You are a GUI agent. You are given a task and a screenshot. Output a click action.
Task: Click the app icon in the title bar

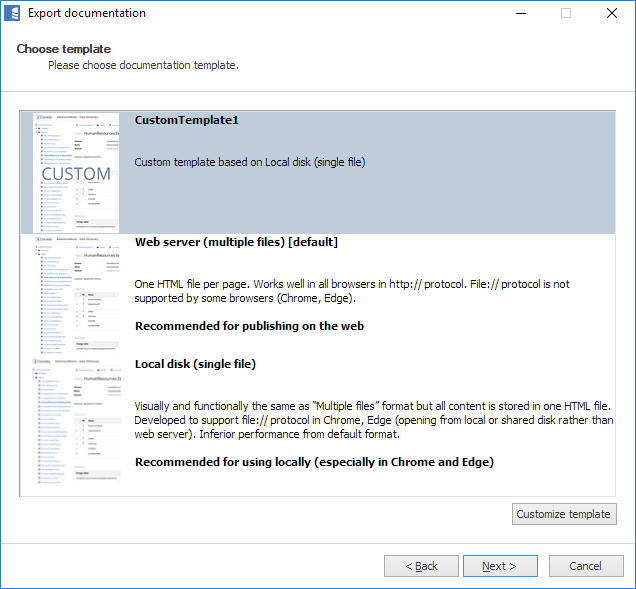pos(14,14)
